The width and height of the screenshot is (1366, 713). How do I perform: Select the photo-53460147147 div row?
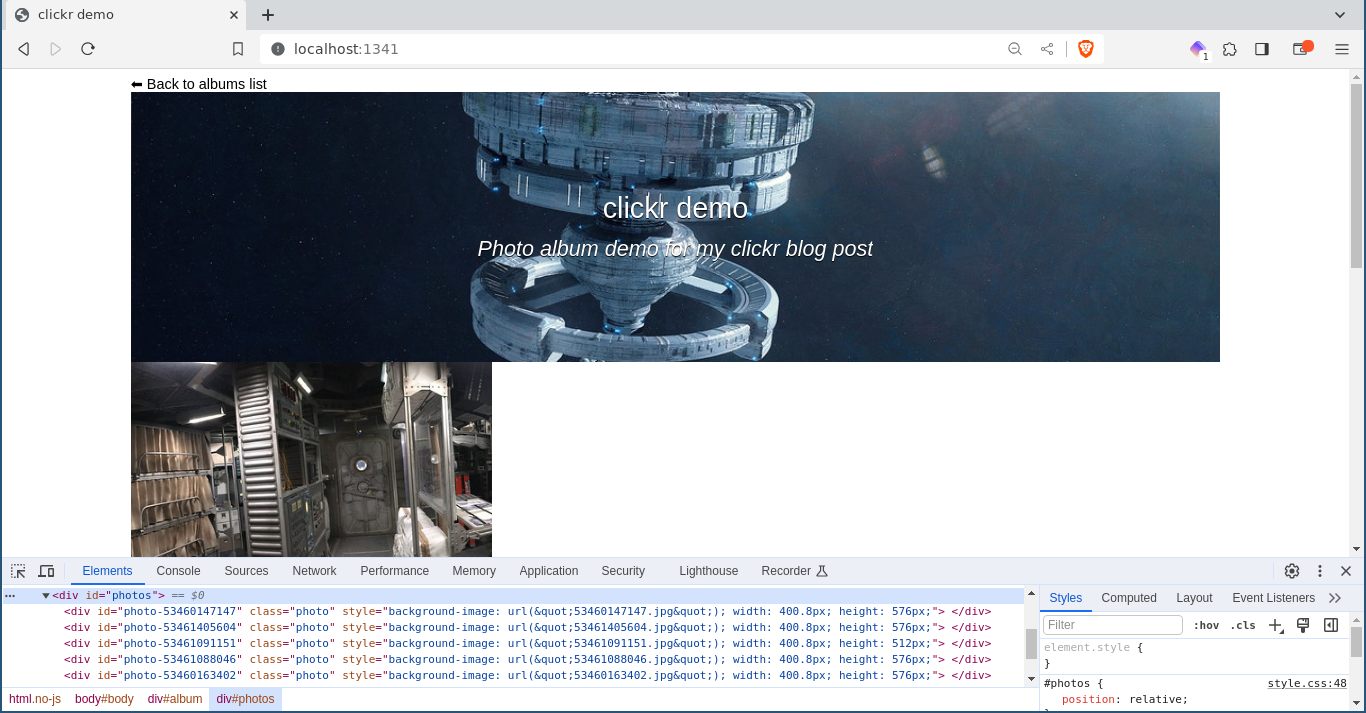coord(513,612)
